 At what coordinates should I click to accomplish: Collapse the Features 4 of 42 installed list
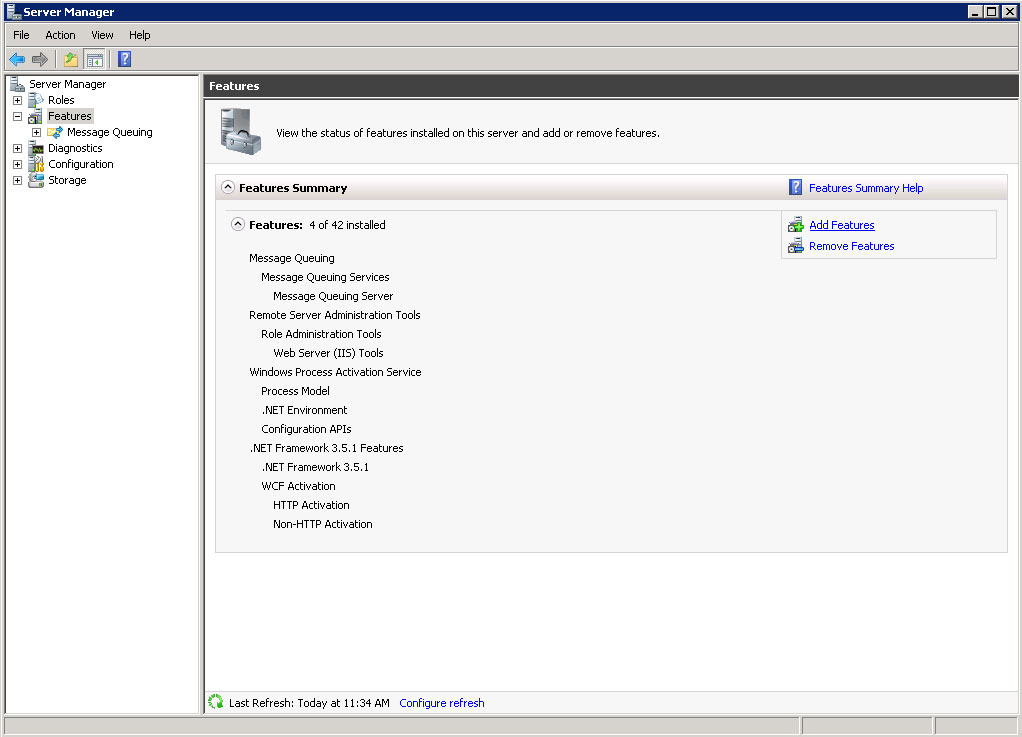238,224
